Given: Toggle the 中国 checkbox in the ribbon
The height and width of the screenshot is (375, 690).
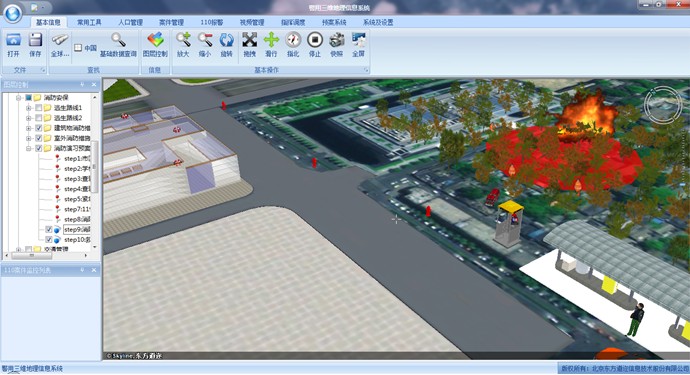Looking at the screenshot, I should coord(78,48).
